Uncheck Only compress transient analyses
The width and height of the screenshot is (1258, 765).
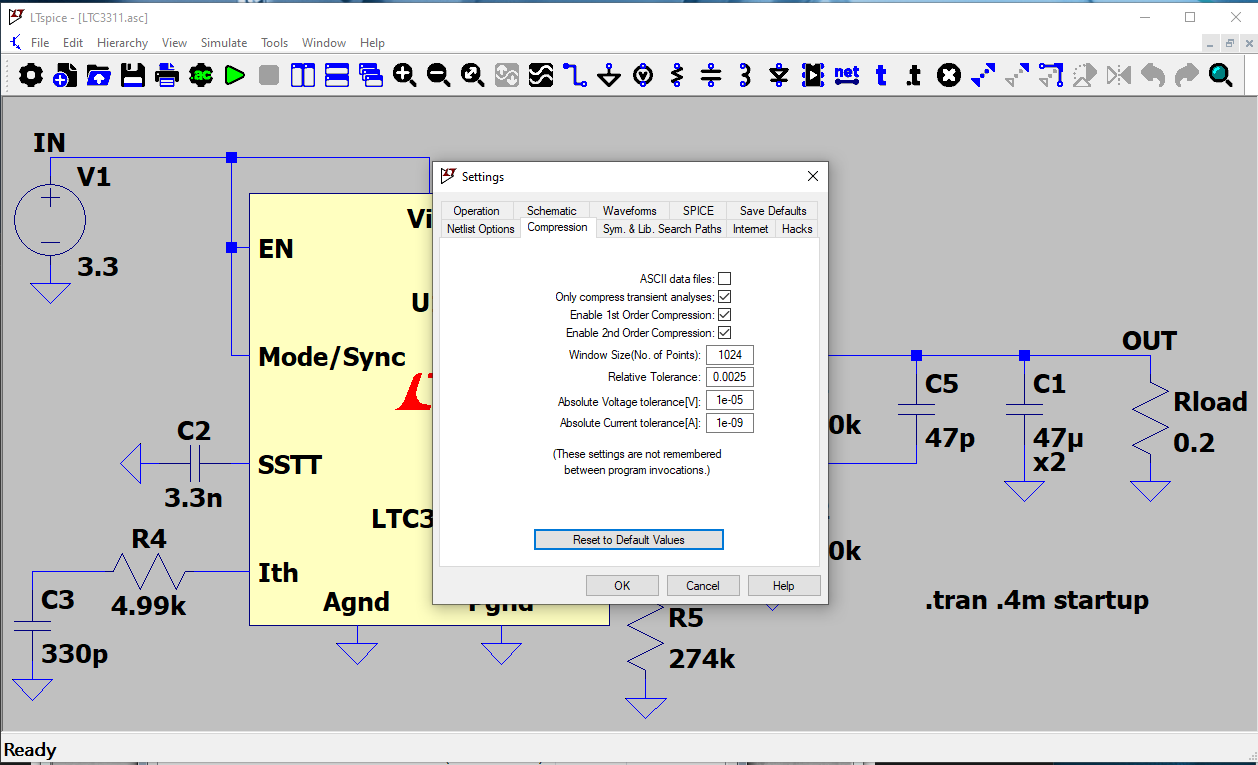[x=725, y=297]
